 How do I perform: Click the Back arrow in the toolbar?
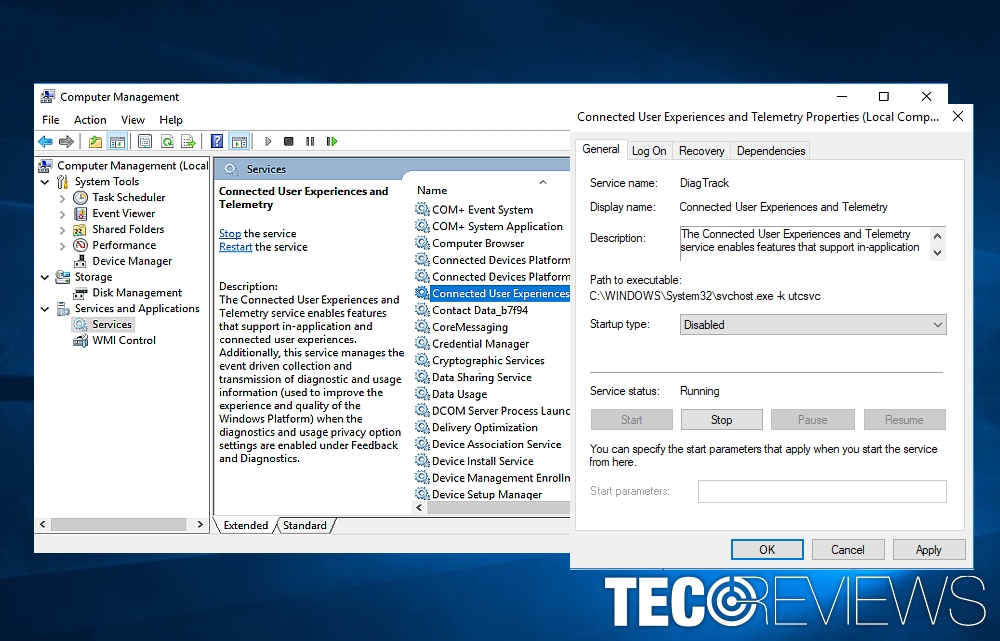(45, 142)
